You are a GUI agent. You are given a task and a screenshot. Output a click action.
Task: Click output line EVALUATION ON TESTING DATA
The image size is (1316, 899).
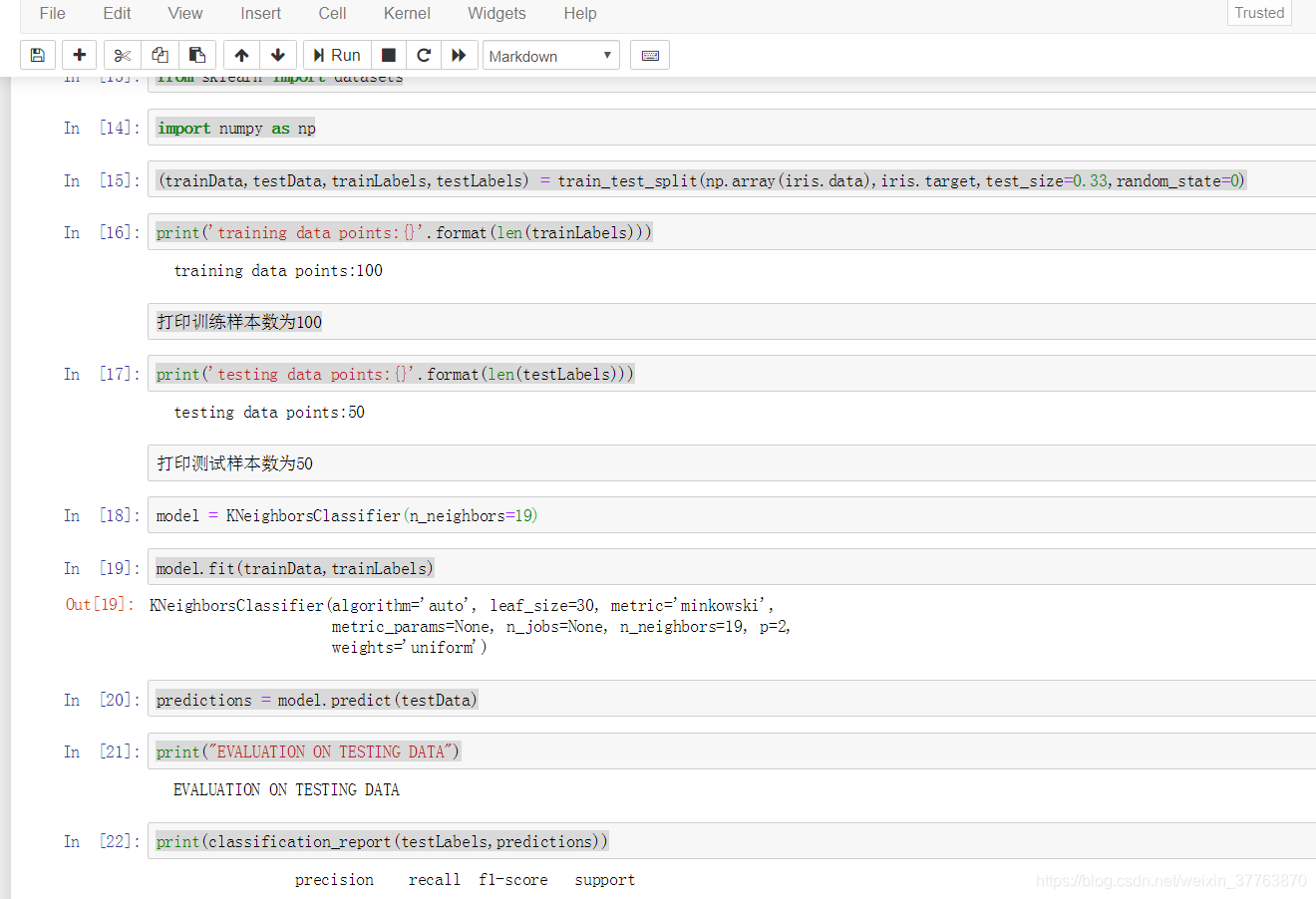286,789
